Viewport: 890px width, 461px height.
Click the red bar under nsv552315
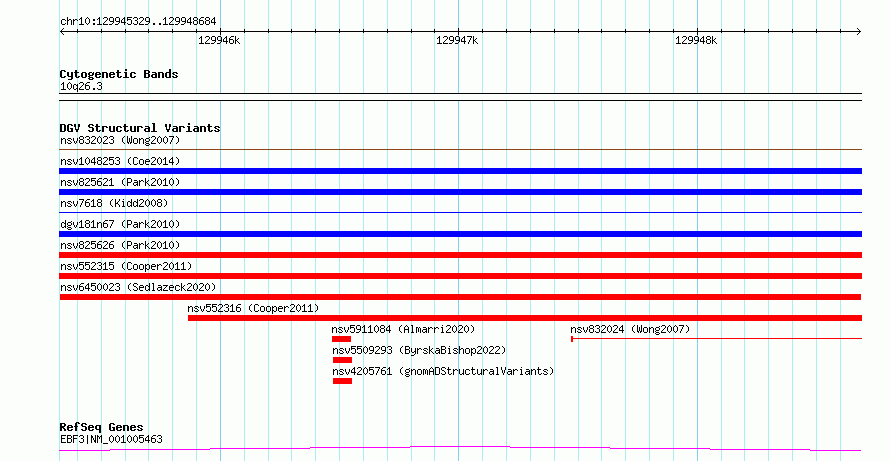click(460, 276)
